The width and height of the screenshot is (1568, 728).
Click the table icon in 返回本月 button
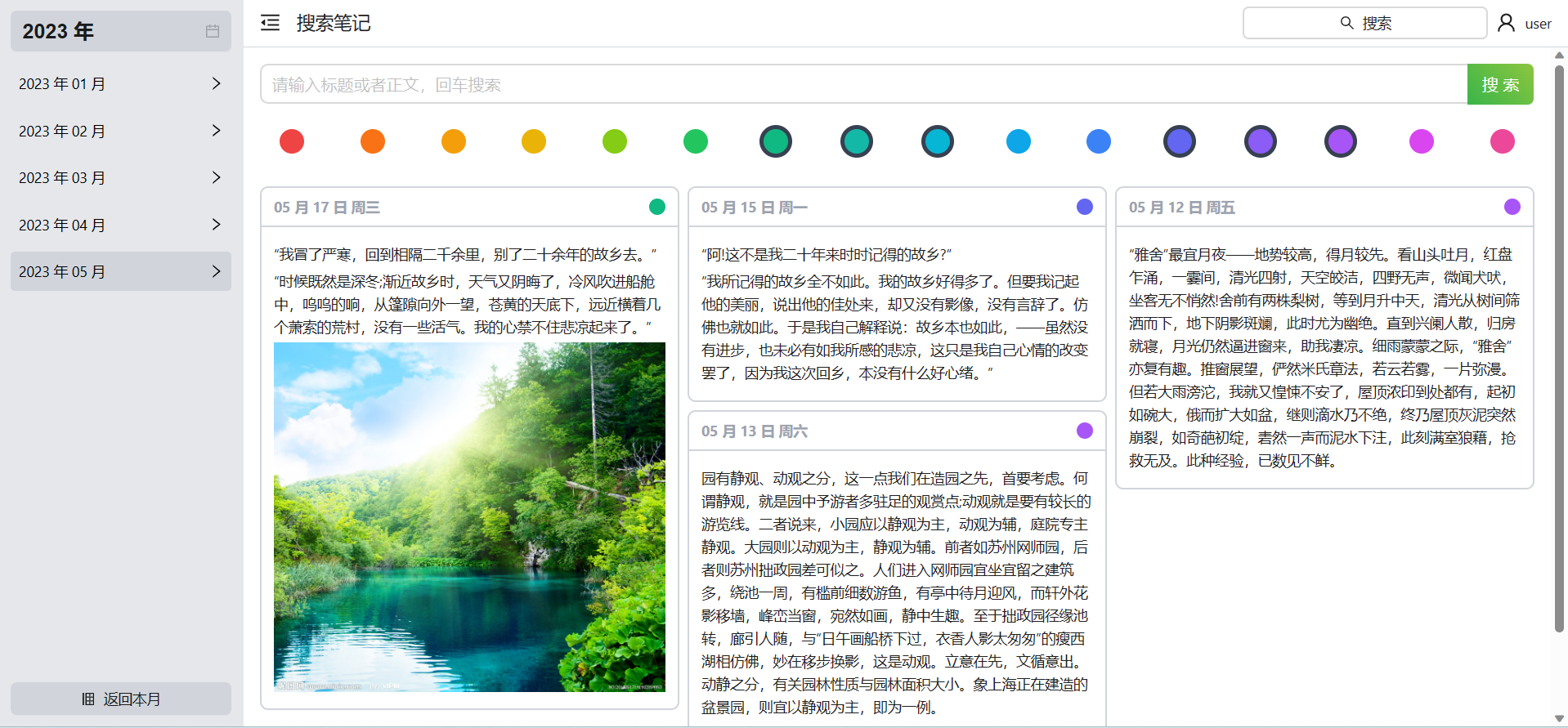click(x=88, y=699)
